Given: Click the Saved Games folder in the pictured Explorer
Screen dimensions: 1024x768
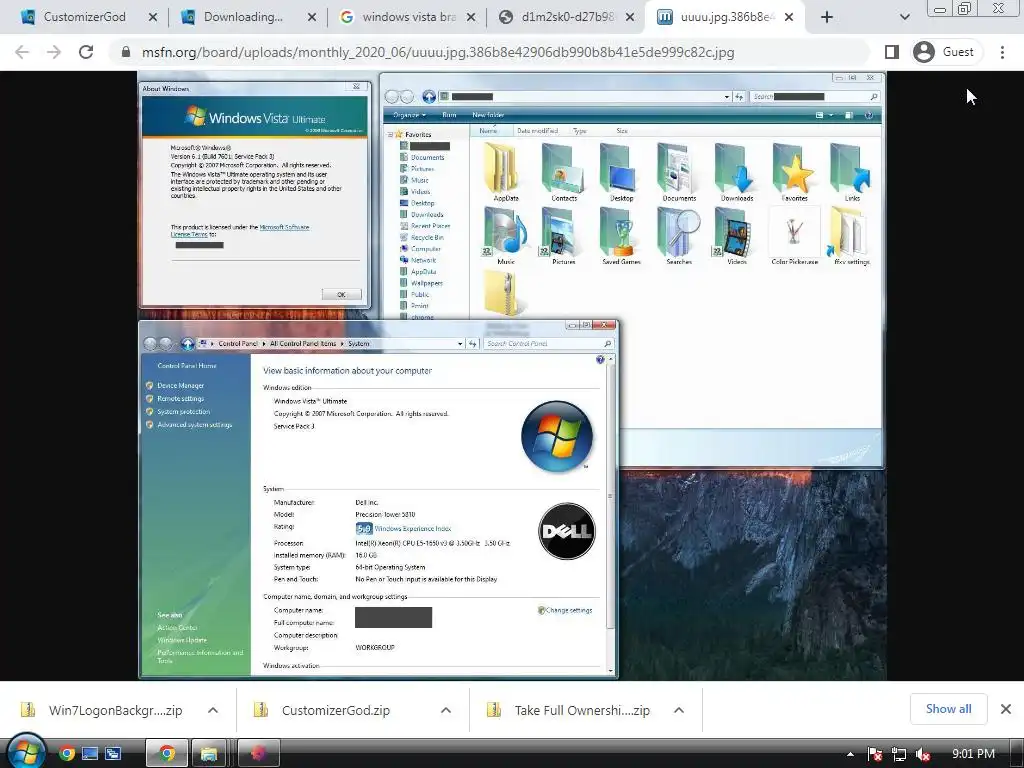Looking at the screenshot, I should [621, 236].
